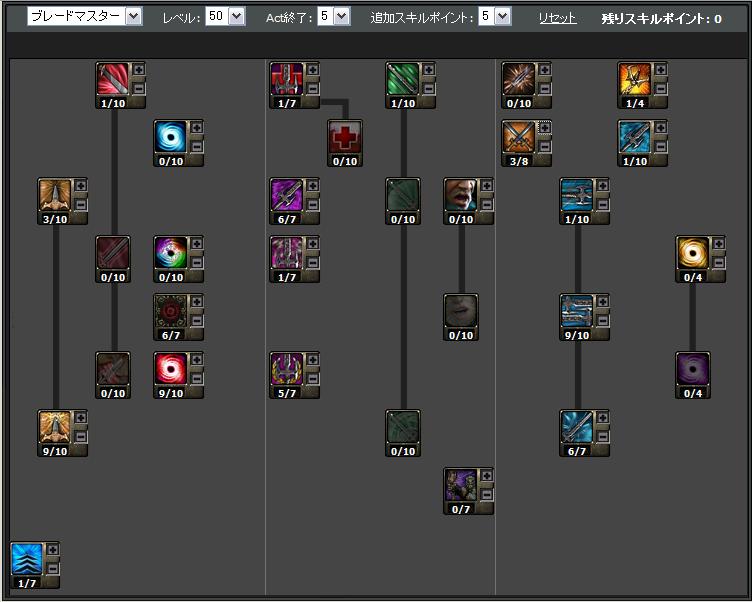Open the 追加スキルポイント dropdown
The image size is (752, 602).
tap(494, 16)
